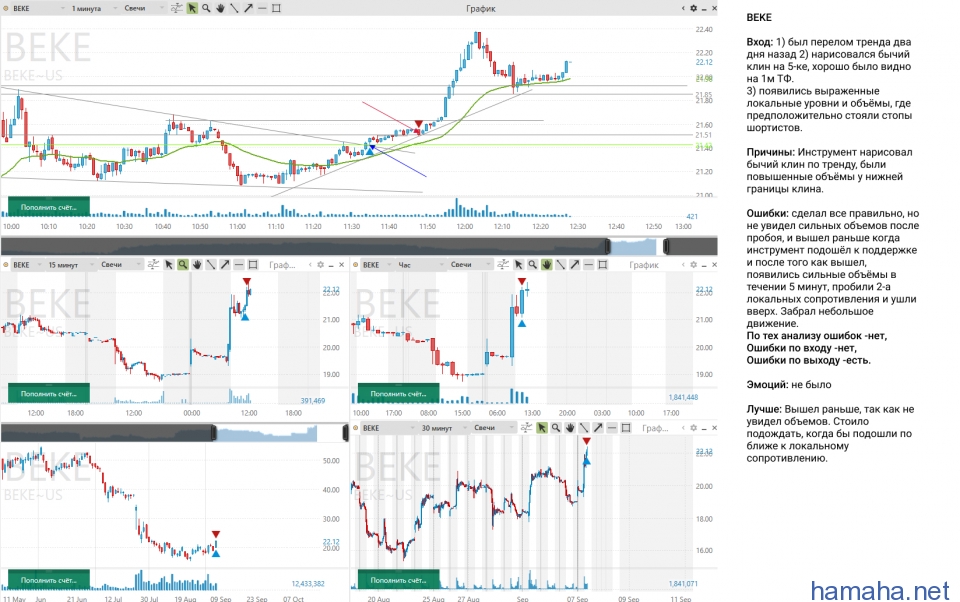Click the right handle of the 1-minute chart range slider
Viewport: 960px width, 602px height.
(666, 246)
